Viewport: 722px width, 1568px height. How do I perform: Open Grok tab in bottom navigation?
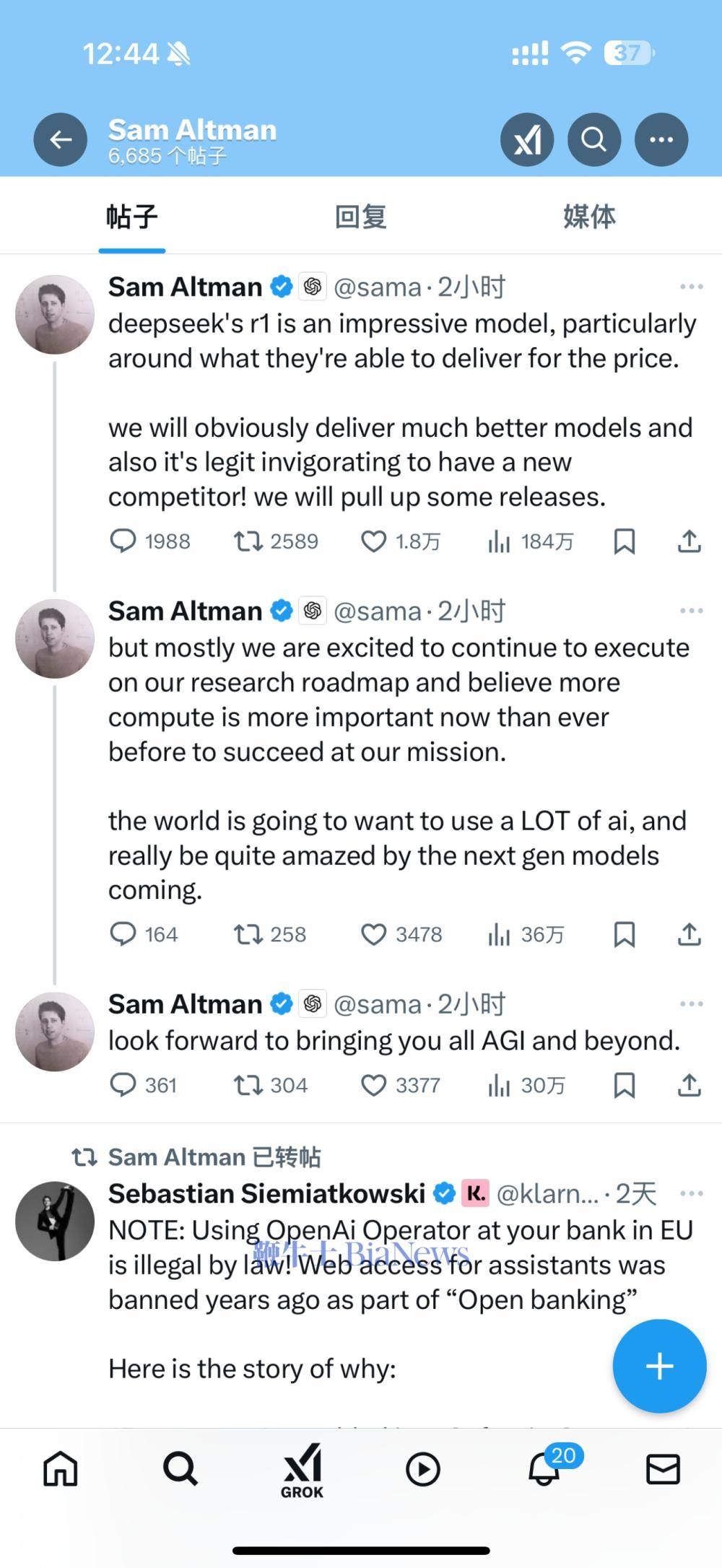(x=302, y=1471)
